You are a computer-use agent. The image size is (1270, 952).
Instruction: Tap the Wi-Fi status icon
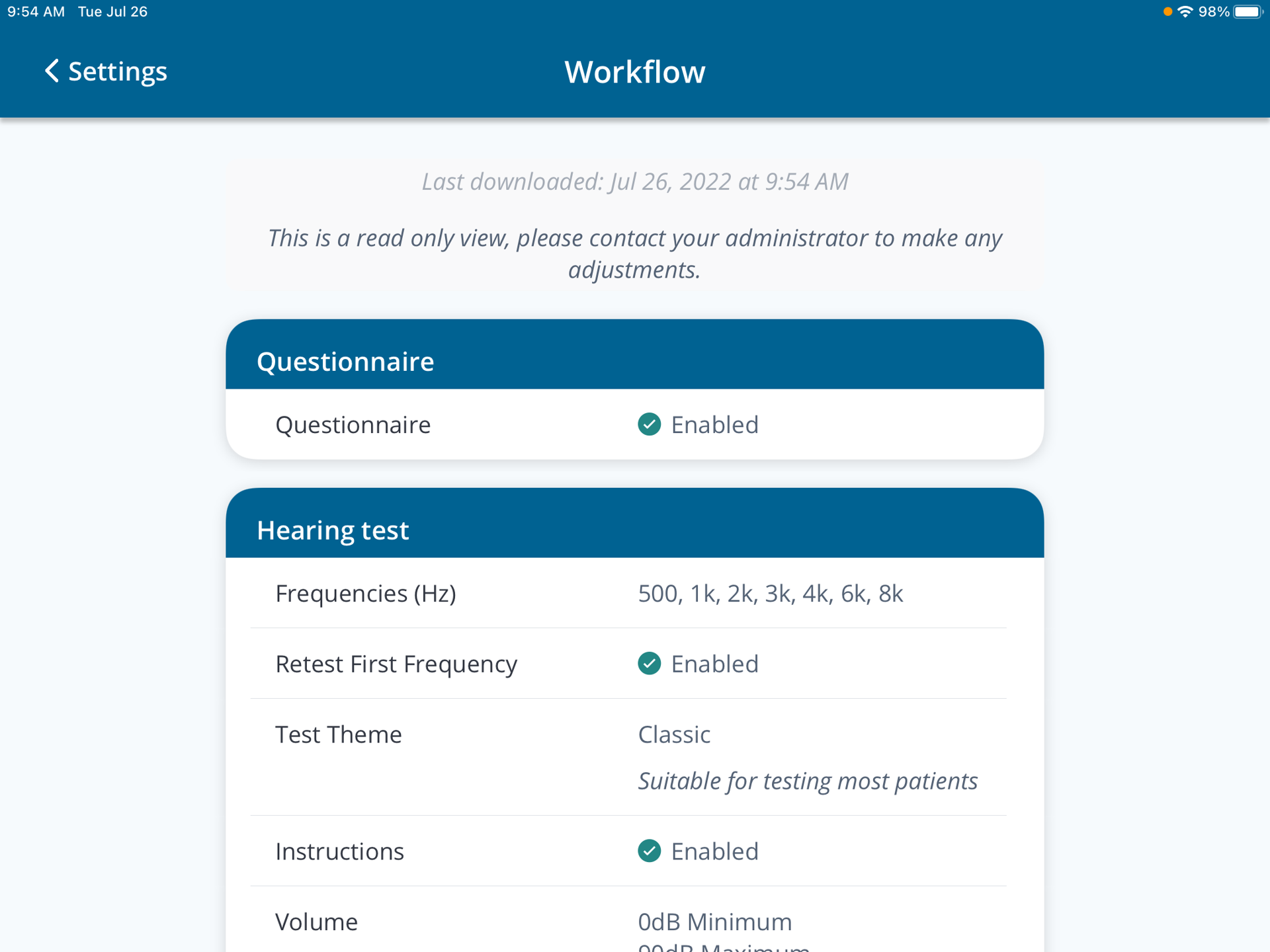coord(1185,11)
